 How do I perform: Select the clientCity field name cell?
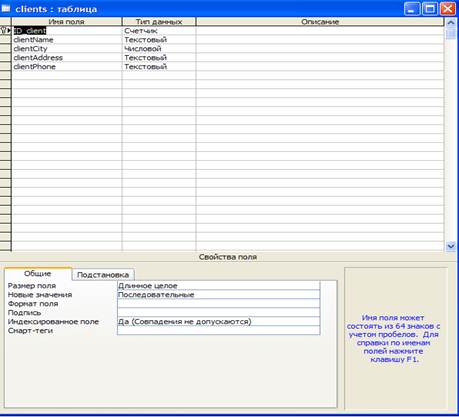(67, 49)
